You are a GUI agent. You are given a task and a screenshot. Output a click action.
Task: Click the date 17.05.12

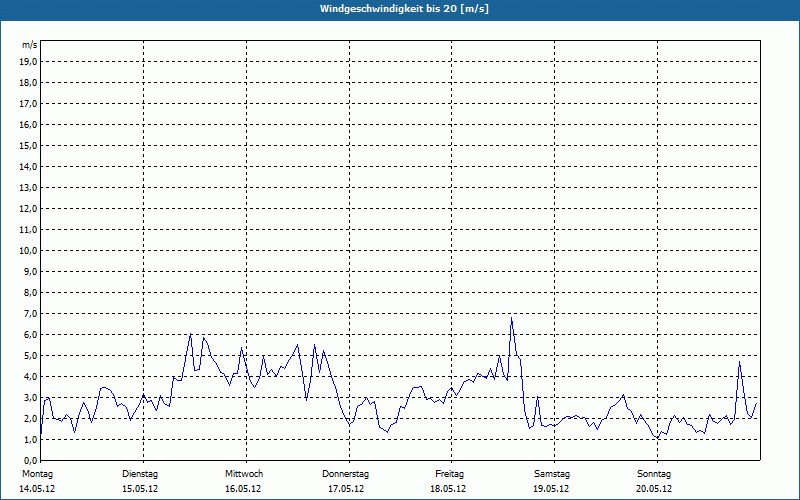[x=346, y=489]
